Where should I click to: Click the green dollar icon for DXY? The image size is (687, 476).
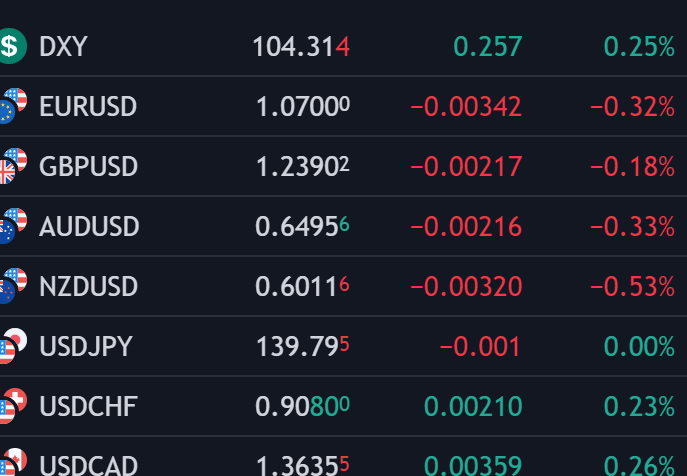point(11,45)
